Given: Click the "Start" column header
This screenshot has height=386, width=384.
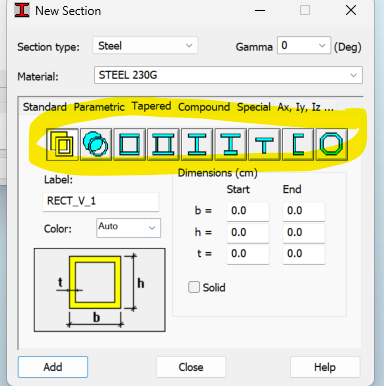Looking at the screenshot, I should coord(238,189).
